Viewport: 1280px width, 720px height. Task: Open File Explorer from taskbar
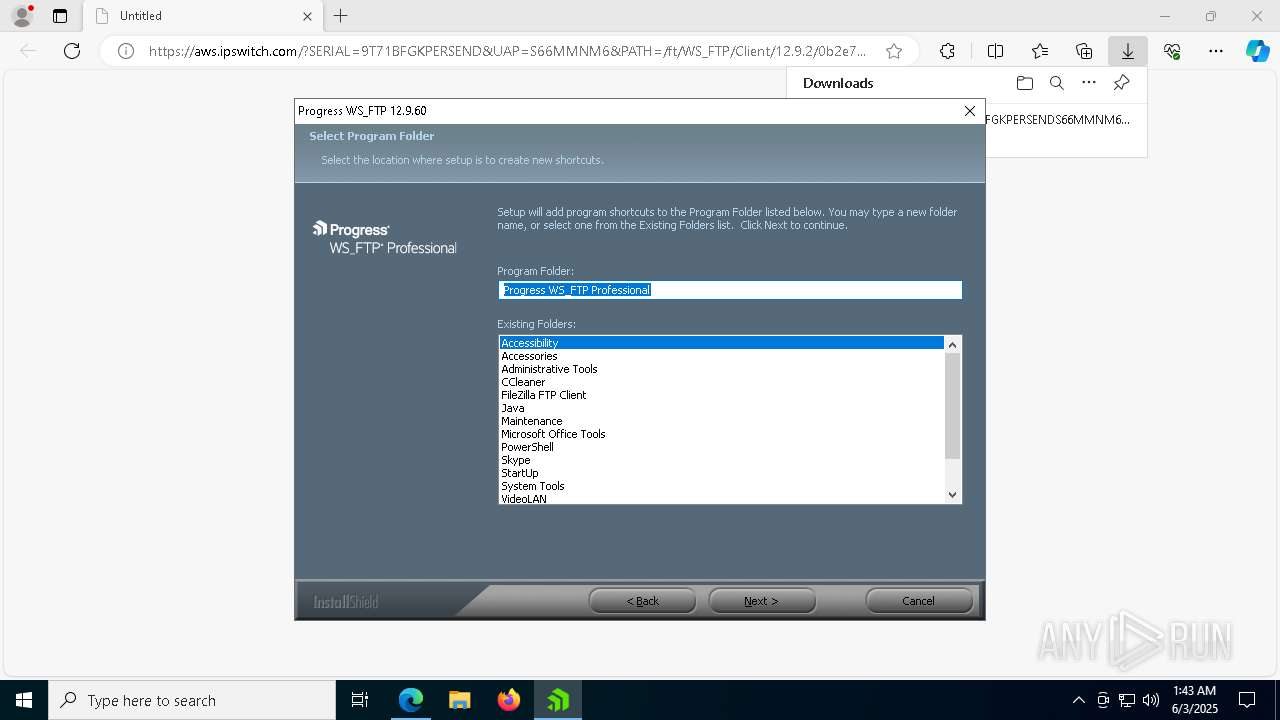coord(460,700)
